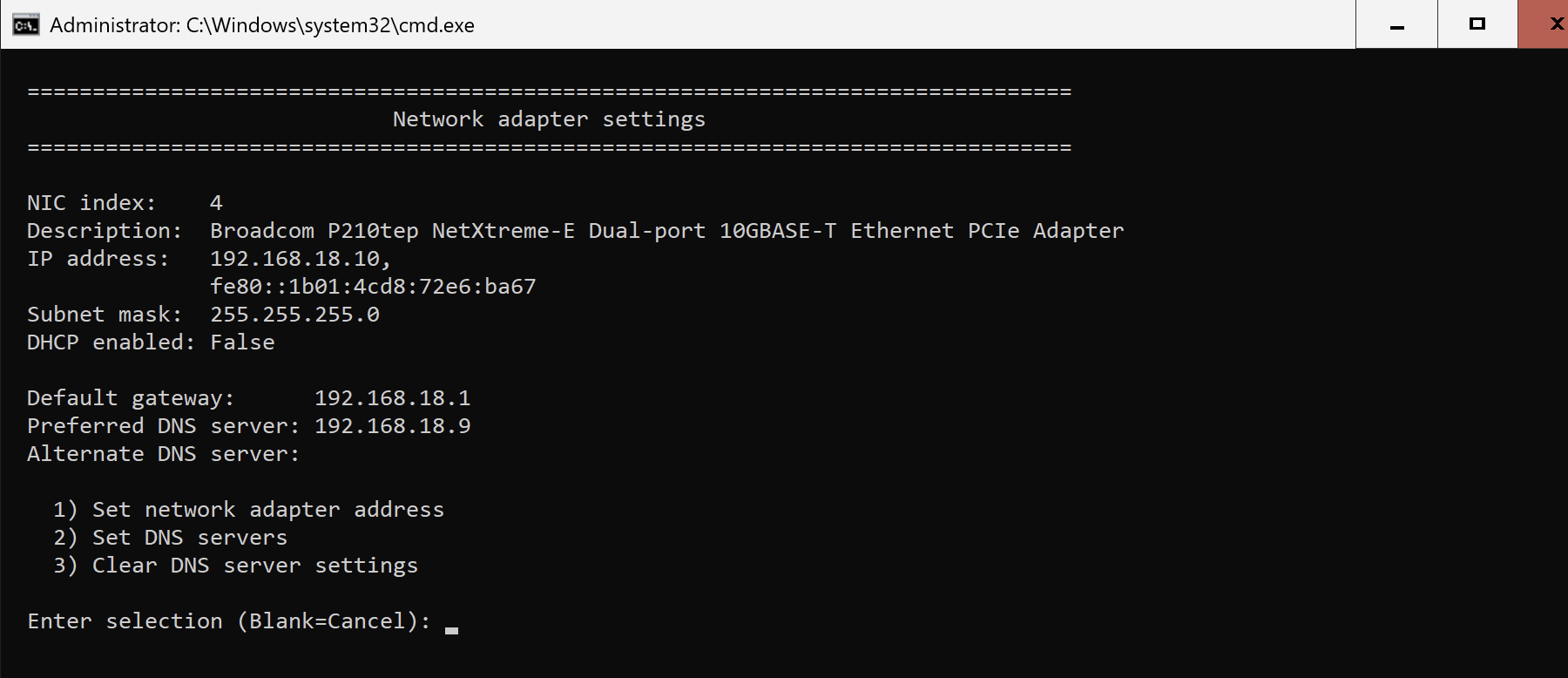This screenshot has height=678, width=1568.
Task: Click option 2 Set DNS servers
Action: (x=170, y=538)
